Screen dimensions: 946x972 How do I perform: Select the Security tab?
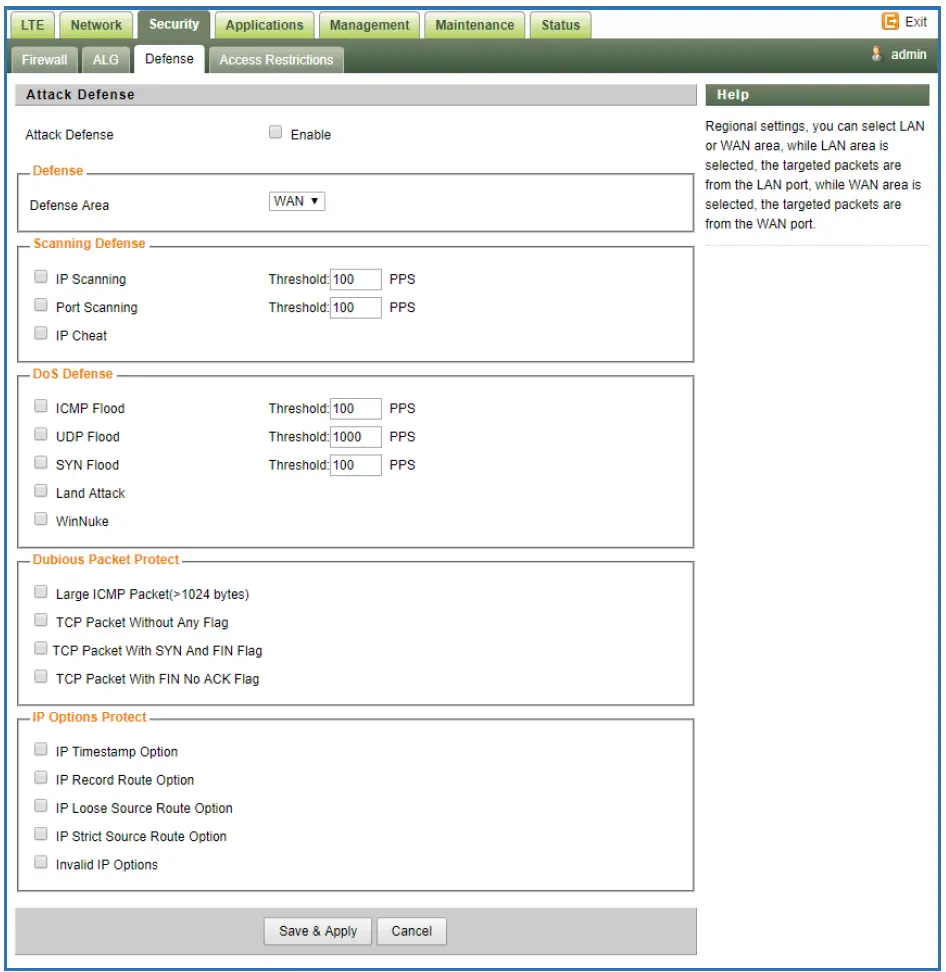click(174, 25)
